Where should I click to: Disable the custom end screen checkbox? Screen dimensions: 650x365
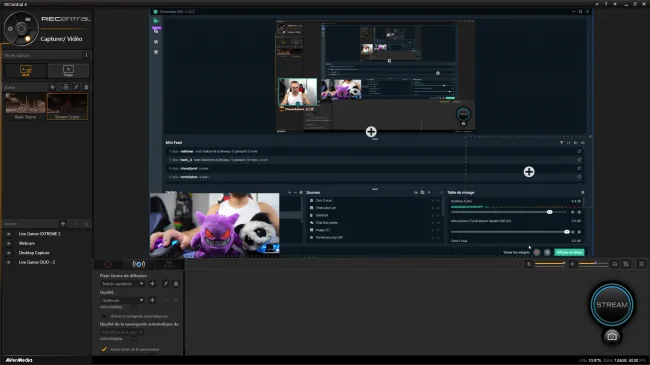[104, 349]
